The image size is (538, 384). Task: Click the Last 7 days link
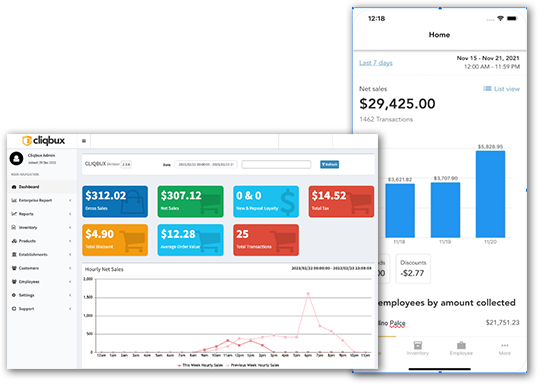click(x=376, y=63)
